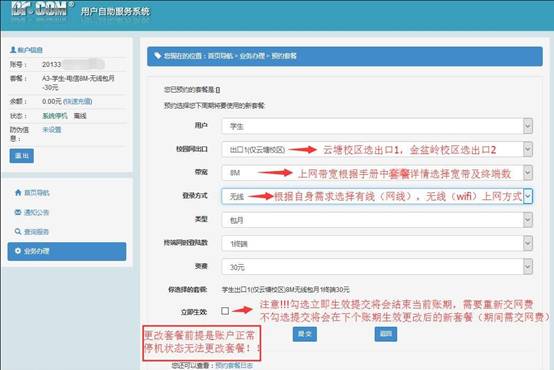Expand the 带宽 dropdown showing 8M
Viewport: 554px width, 370px height.
tap(377, 173)
